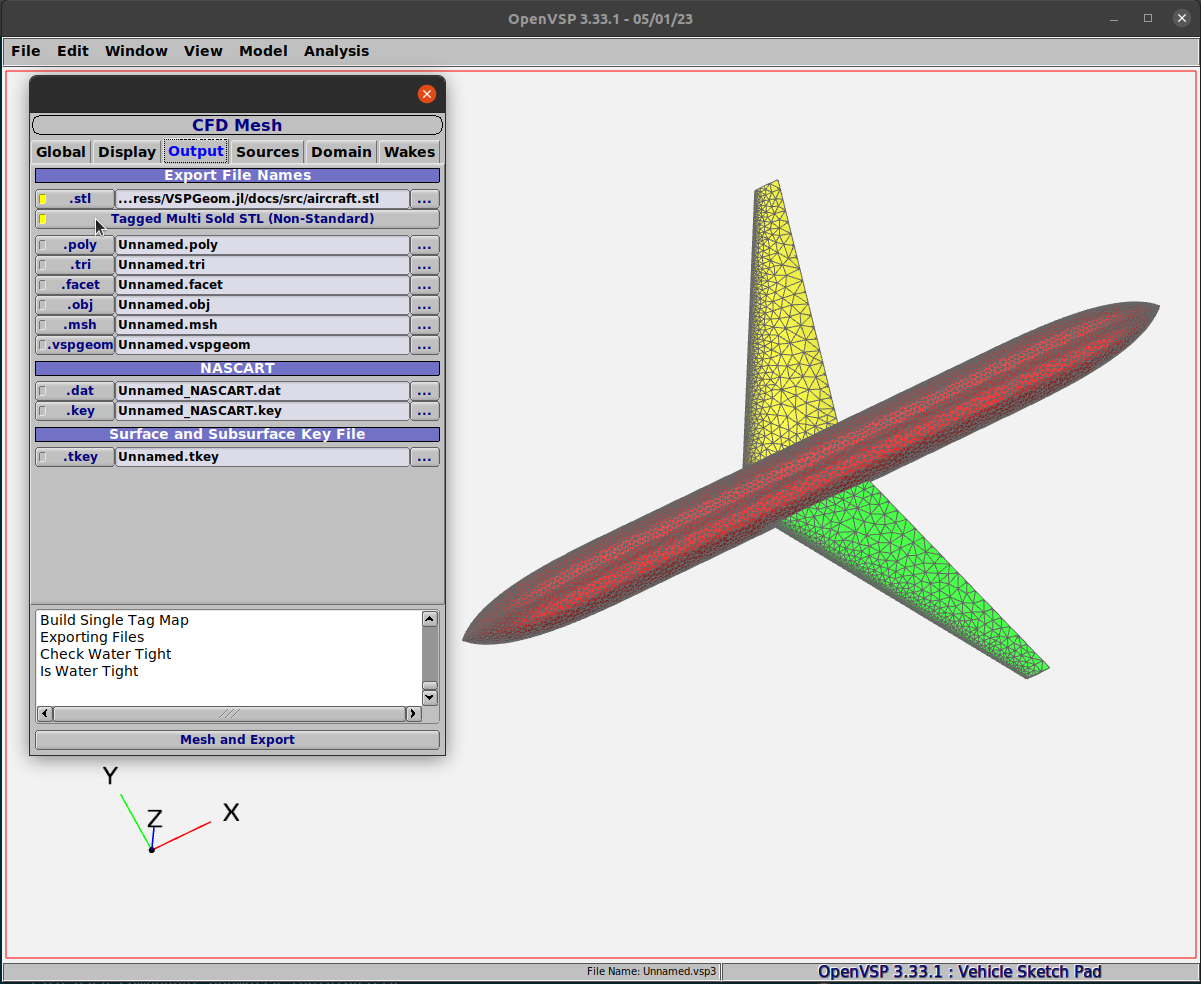Image resolution: width=1201 pixels, height=984 pixels.
Task: Browse for the .tkey file path
Action: [x=424, y=457]
